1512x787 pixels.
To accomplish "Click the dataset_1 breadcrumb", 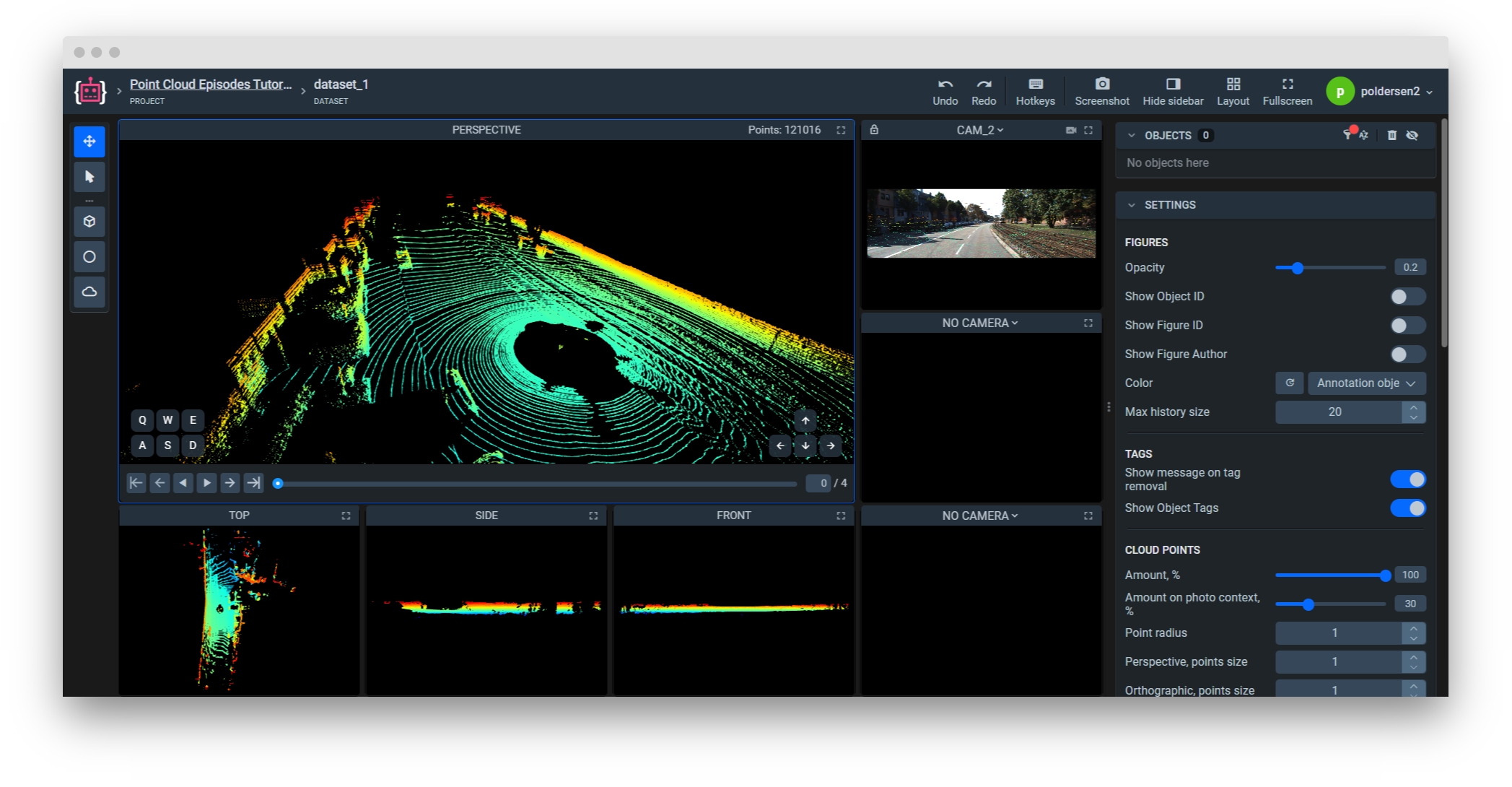I will point(341,84).
